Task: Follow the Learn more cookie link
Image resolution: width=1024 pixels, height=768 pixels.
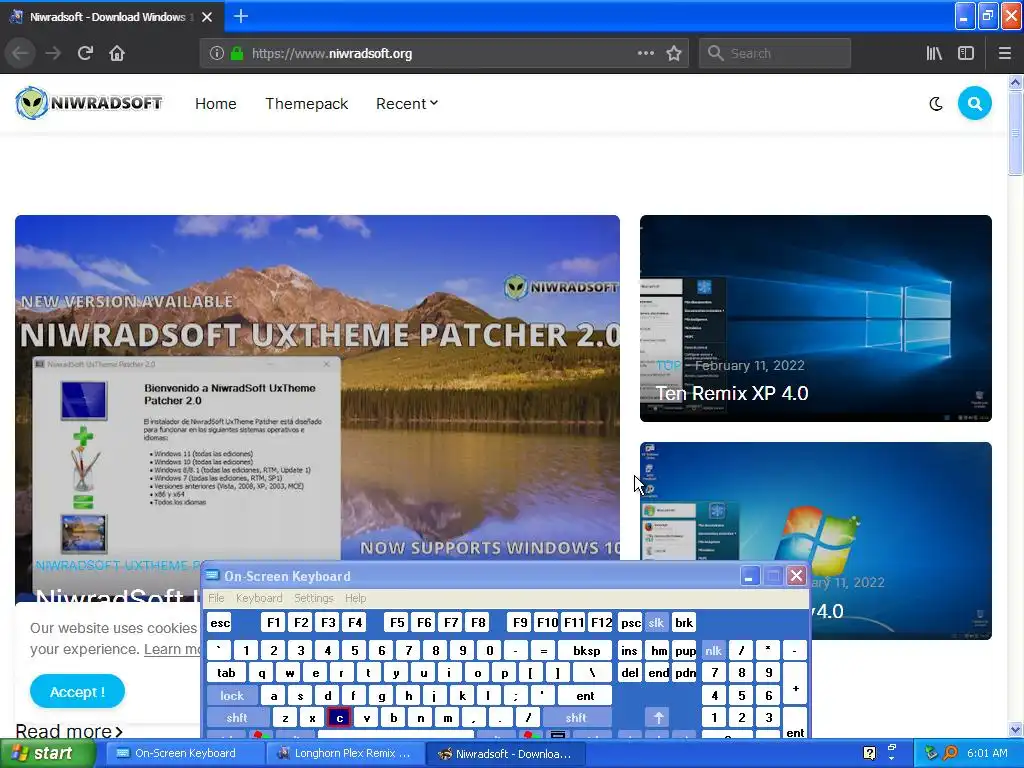Action: (172, 649)
